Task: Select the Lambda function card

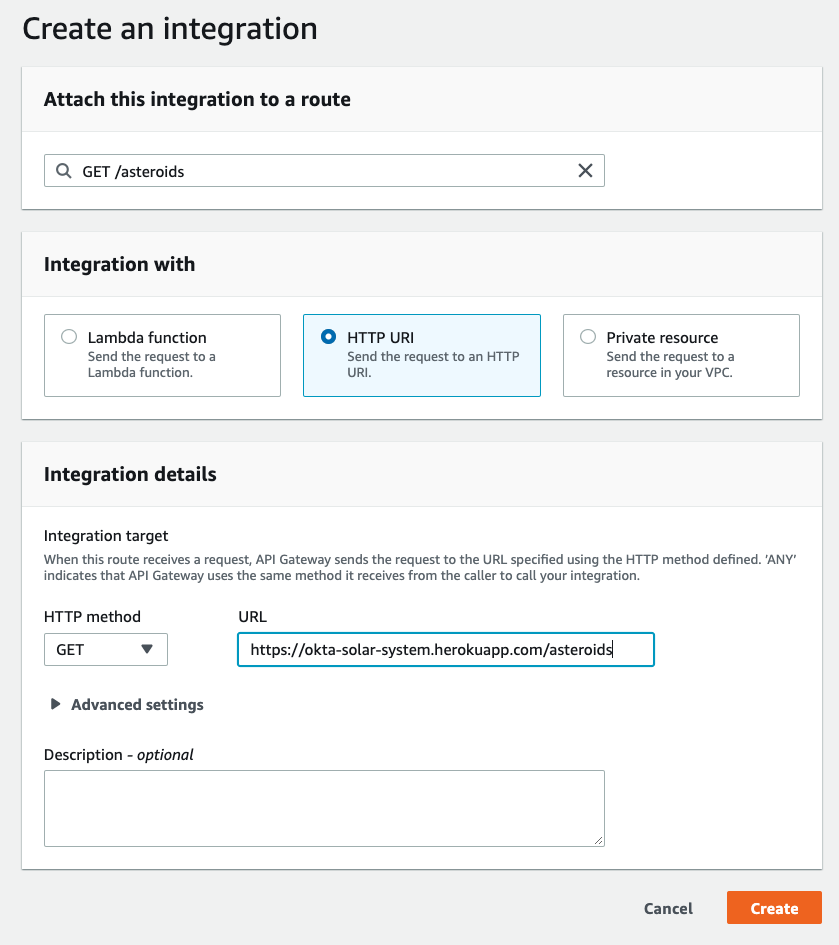Action: point(162,355)
